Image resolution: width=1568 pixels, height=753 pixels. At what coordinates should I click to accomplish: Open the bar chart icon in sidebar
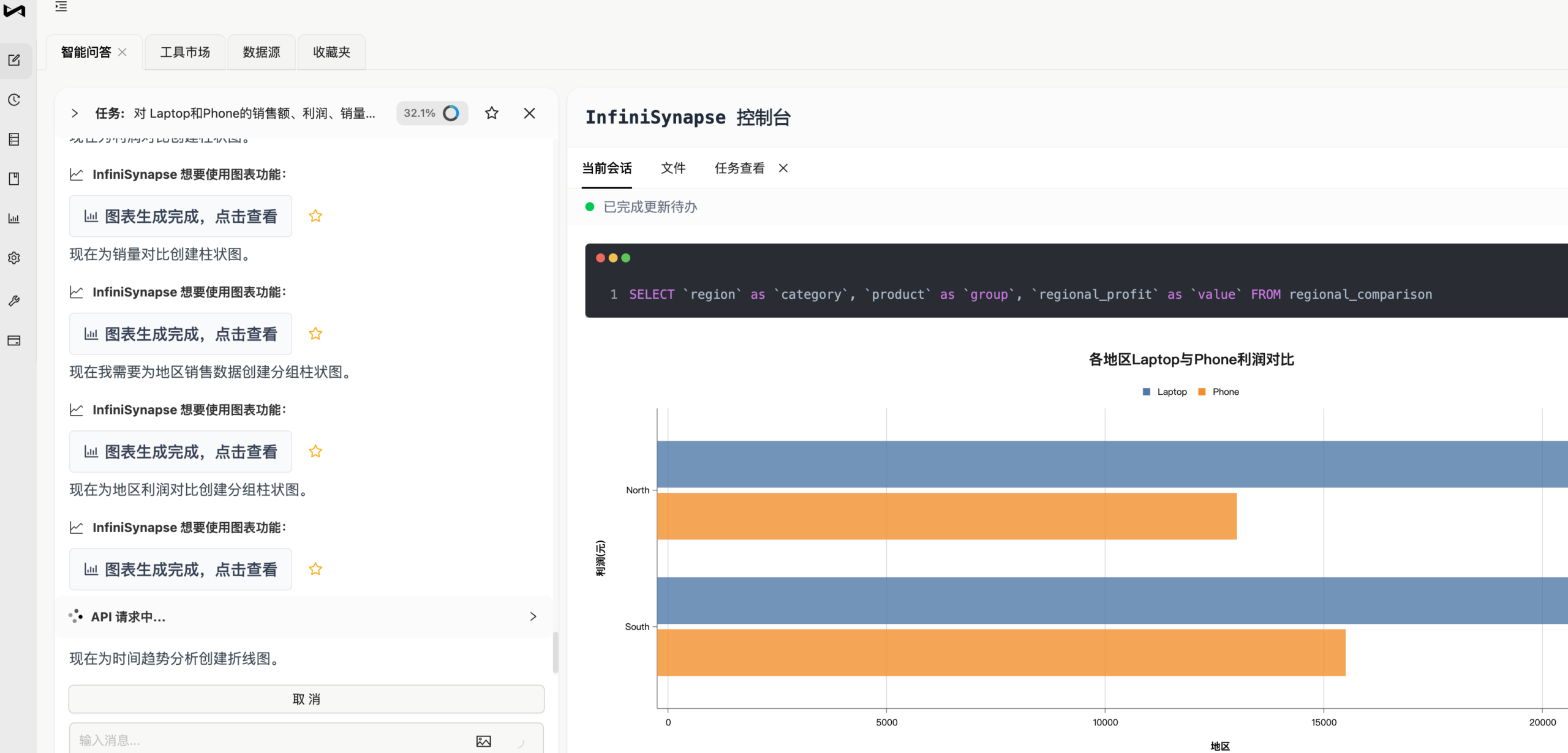[x=14, y=219]
